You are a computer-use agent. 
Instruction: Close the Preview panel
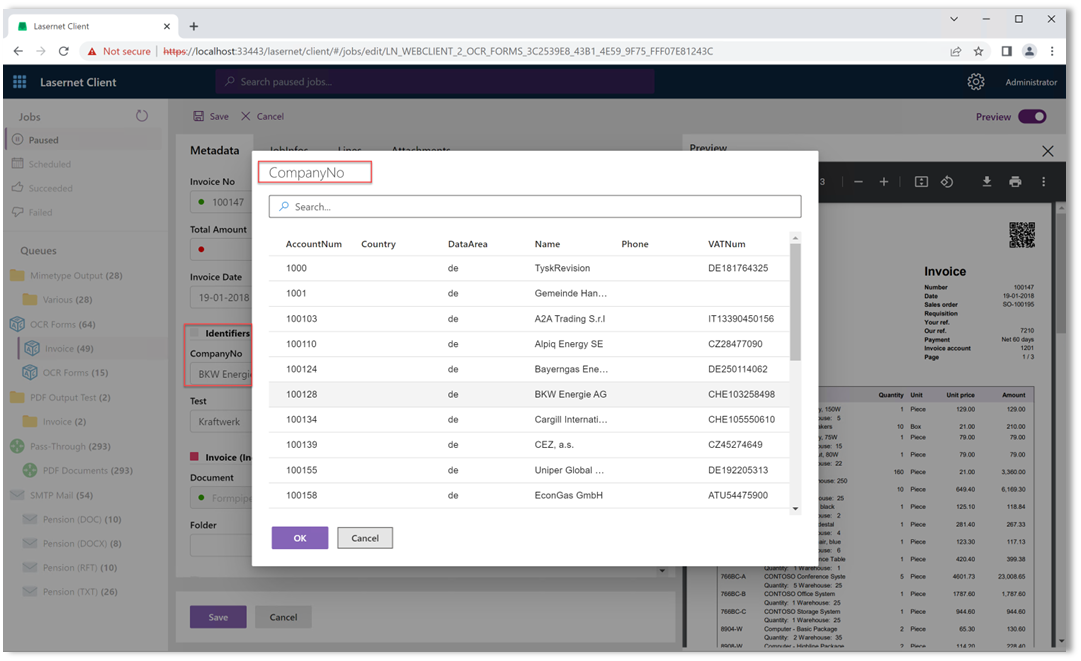pos(1048,151)
